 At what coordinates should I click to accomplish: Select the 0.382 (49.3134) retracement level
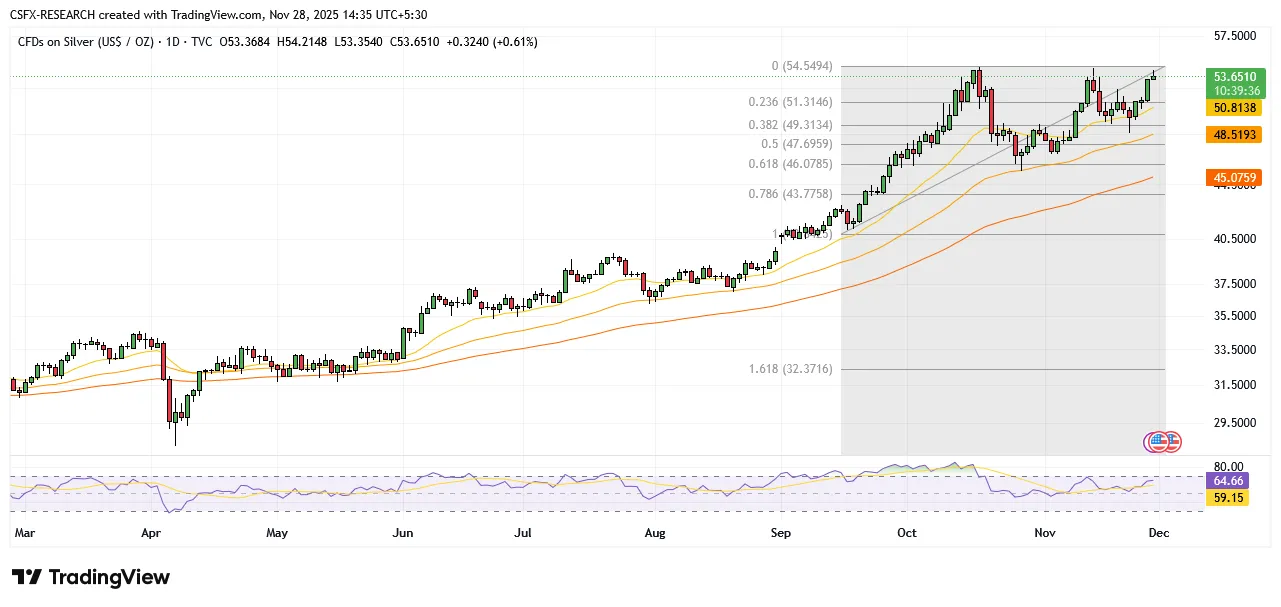point(790,126)
